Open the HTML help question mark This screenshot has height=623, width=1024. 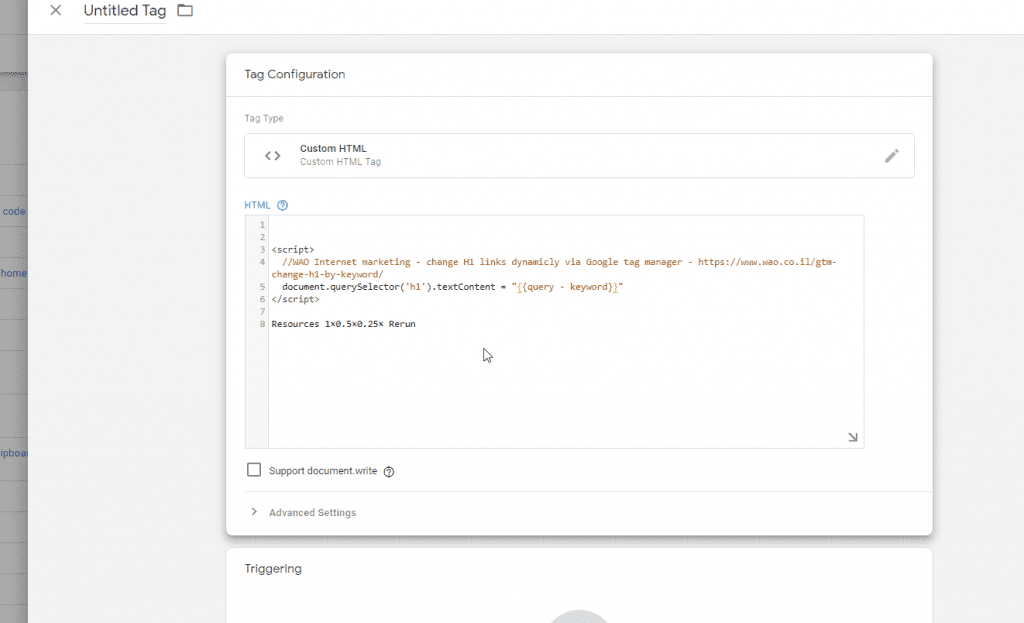(282, 205)
